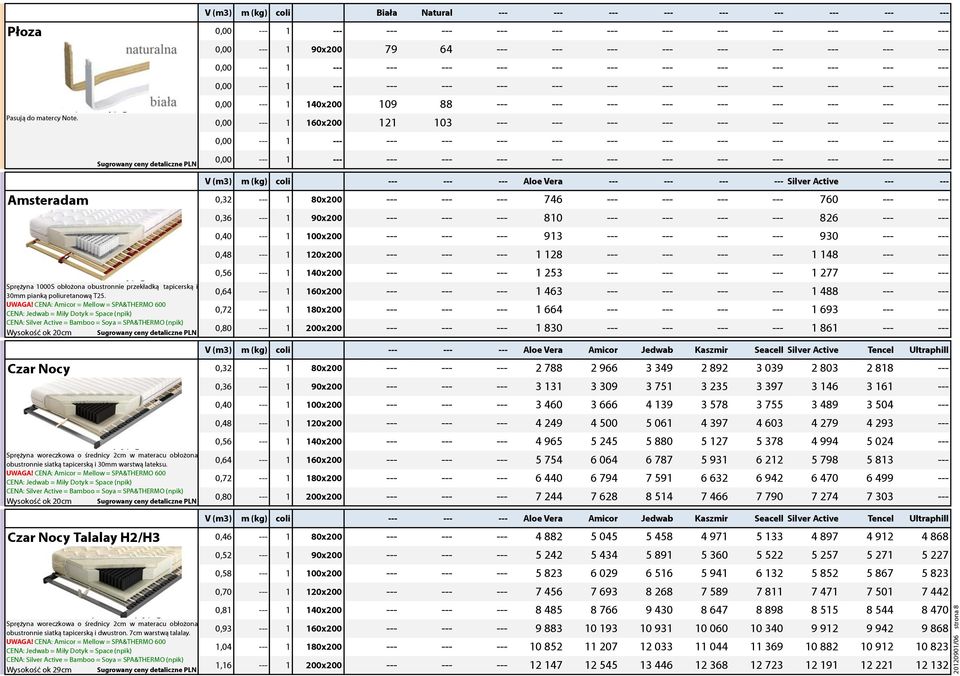The width and height of the screenshot is (960, 676).
Task: Click the Czar Nocy section 'Amicor' header
Action: pyautogui.click(x=602, y=350)
